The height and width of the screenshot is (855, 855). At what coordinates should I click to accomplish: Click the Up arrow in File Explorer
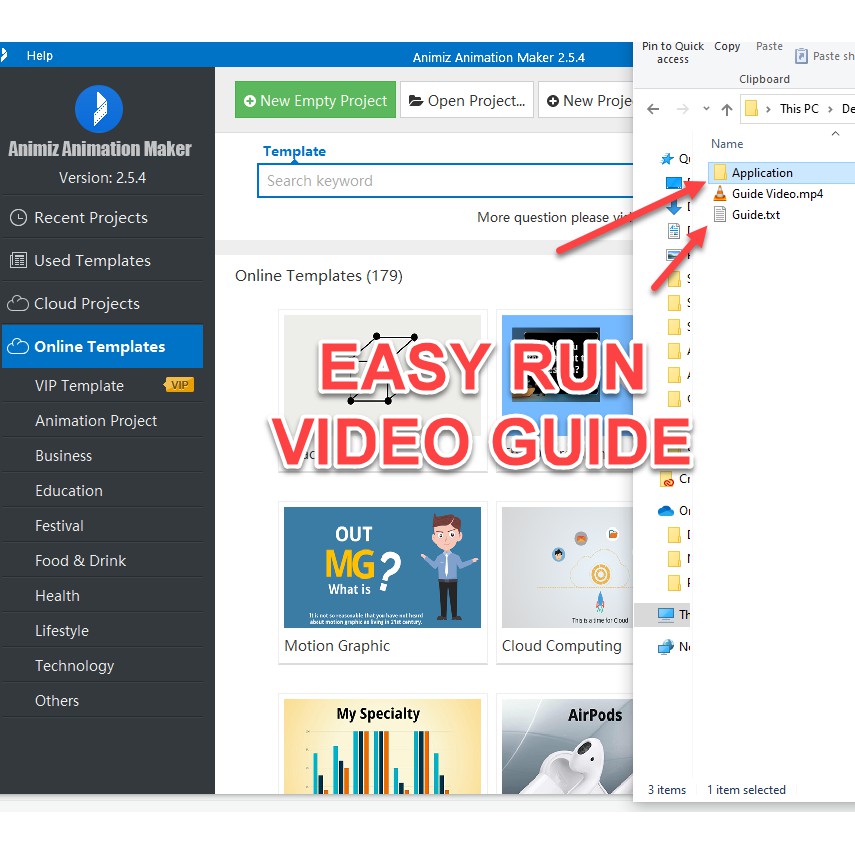coord(727,109)
